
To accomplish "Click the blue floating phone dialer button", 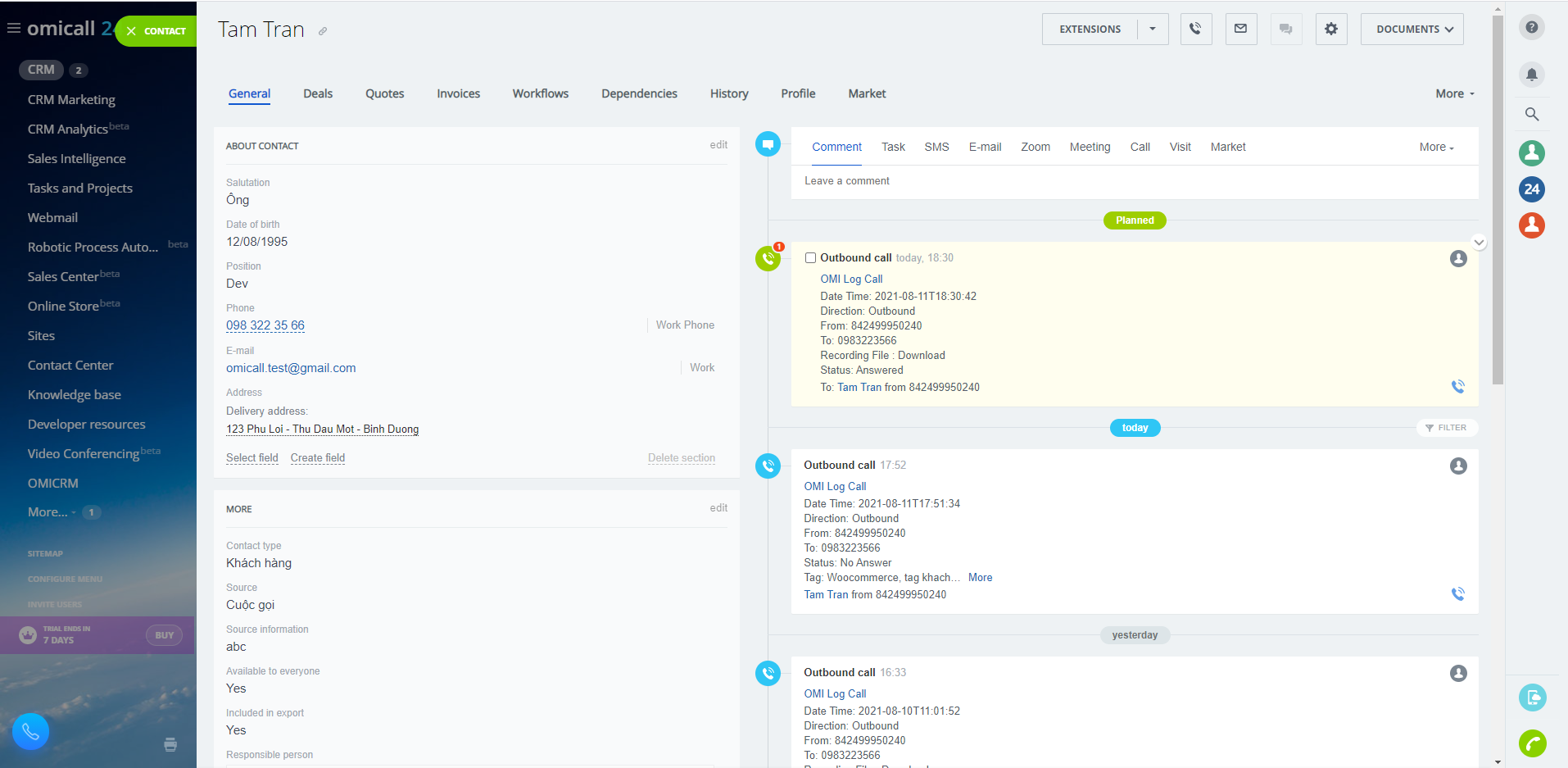I will pos(31,731).
